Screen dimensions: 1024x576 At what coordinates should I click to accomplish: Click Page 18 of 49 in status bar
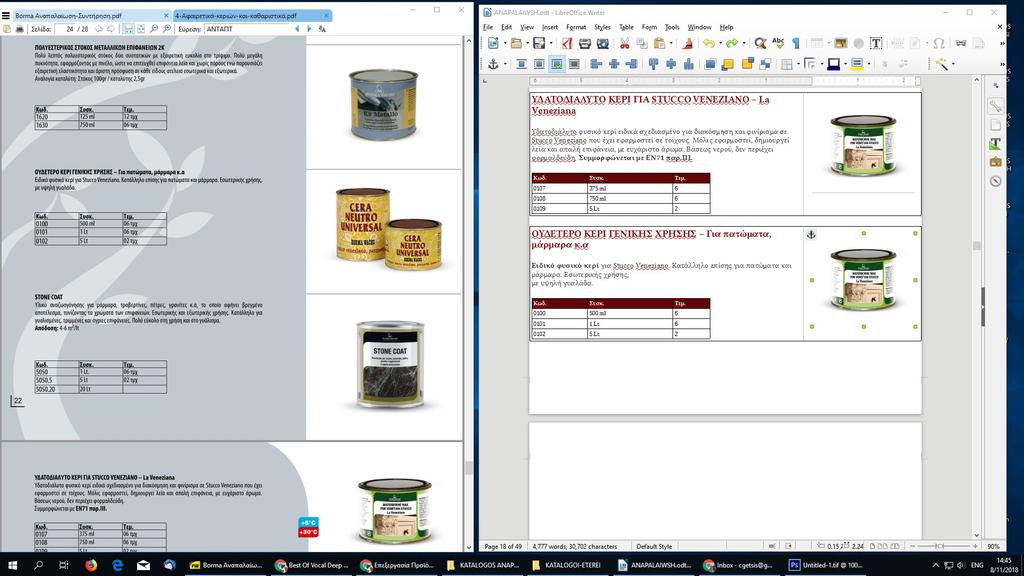click(503, 546)
